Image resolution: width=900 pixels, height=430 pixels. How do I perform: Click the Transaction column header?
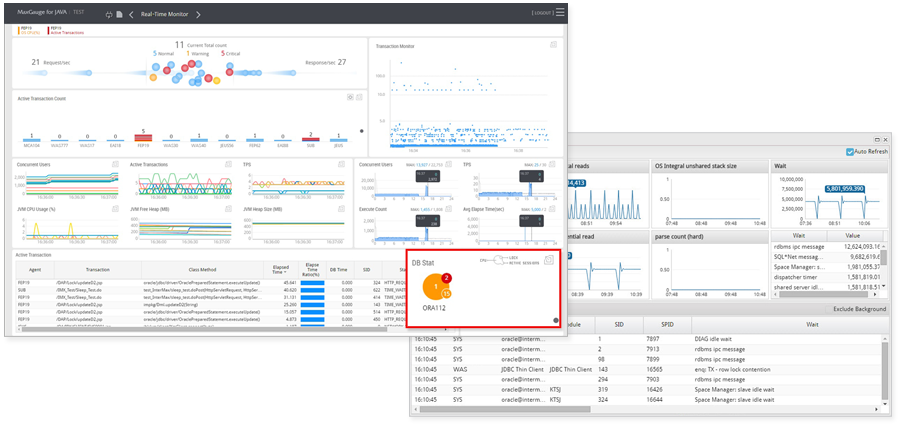[x=98, y=269]
